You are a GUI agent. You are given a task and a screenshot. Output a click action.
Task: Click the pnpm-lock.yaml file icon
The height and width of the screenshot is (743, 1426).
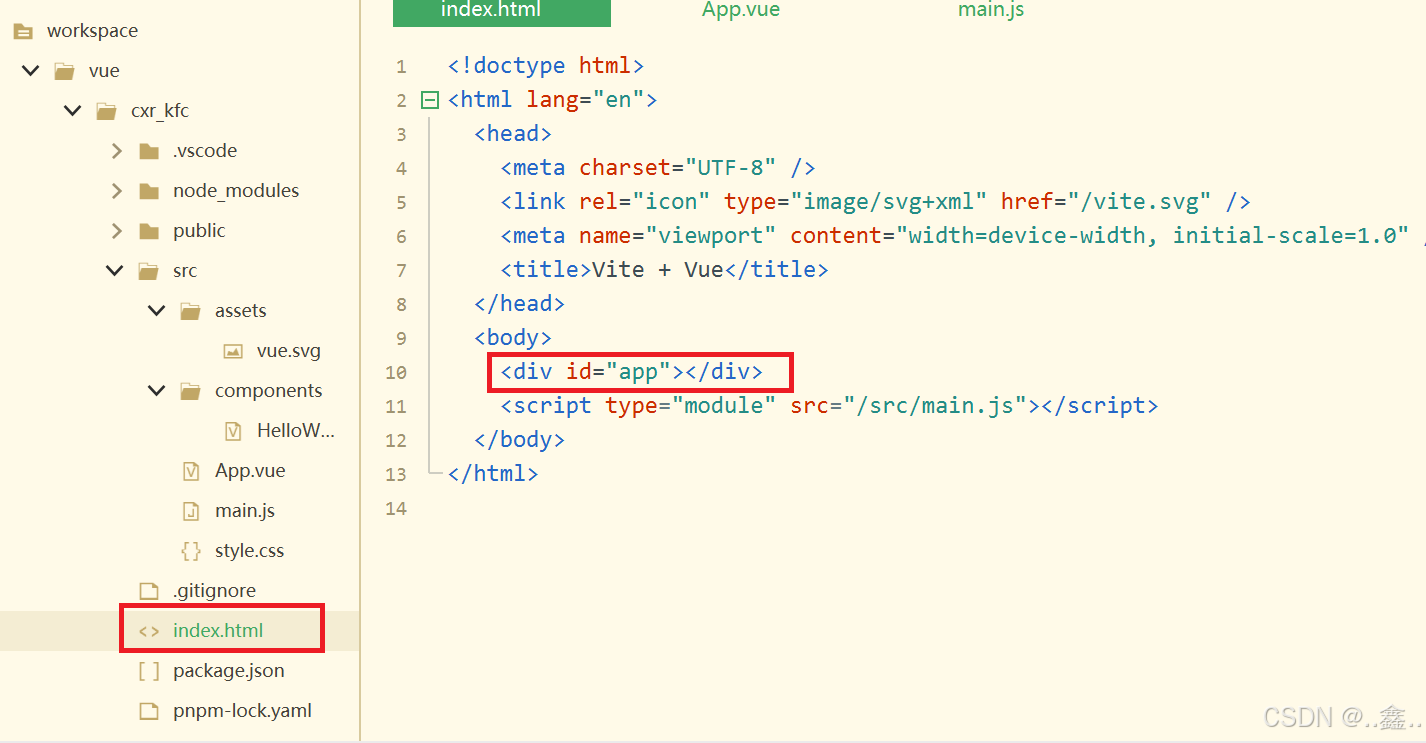pyautogui.click(x=149, y=711)
